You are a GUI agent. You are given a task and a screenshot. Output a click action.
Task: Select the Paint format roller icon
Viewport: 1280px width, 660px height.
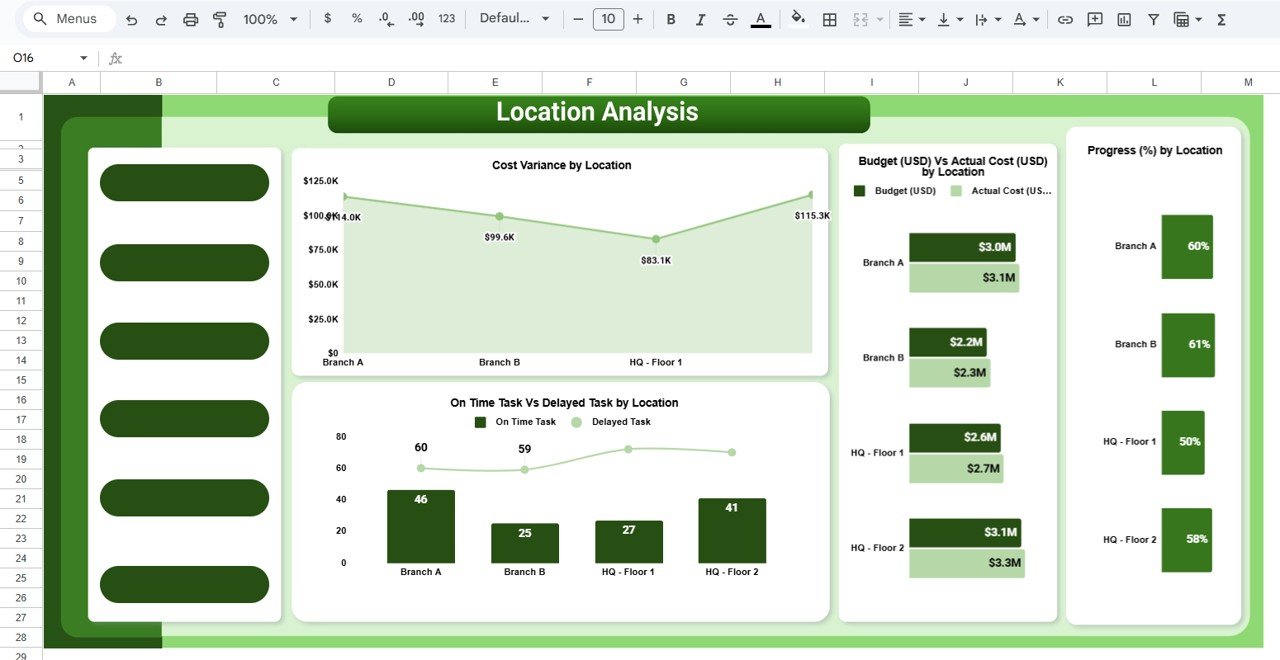coord(220,19)
